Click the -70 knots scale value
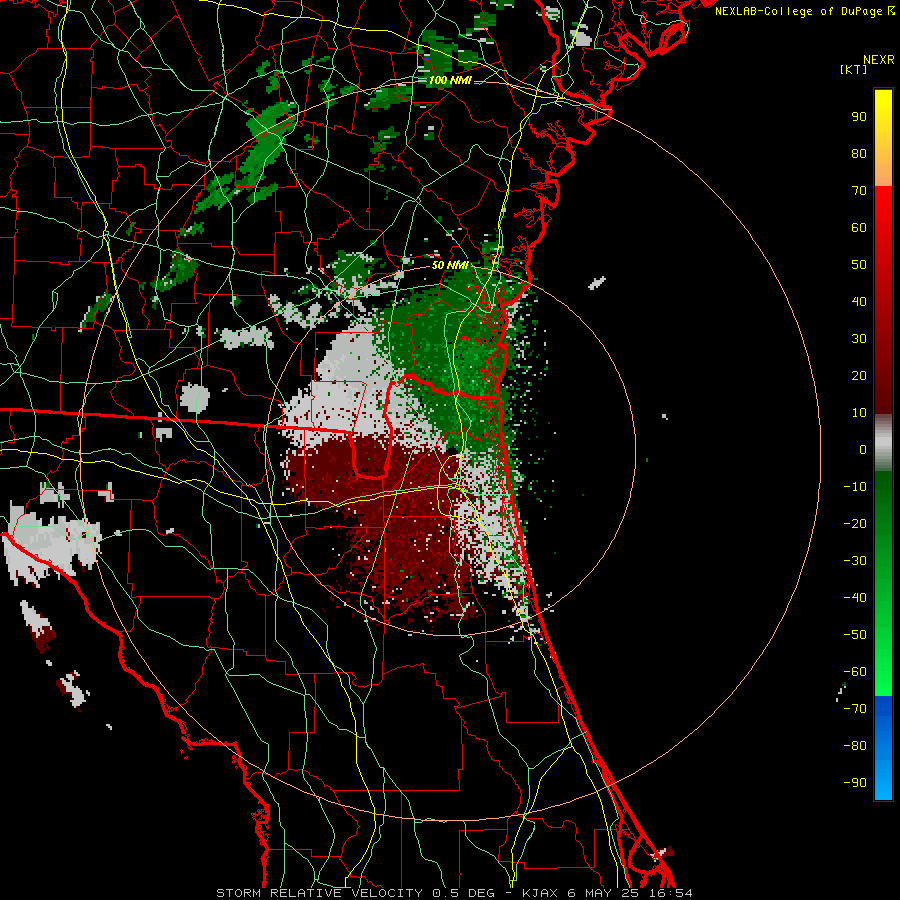 (855, 709)
